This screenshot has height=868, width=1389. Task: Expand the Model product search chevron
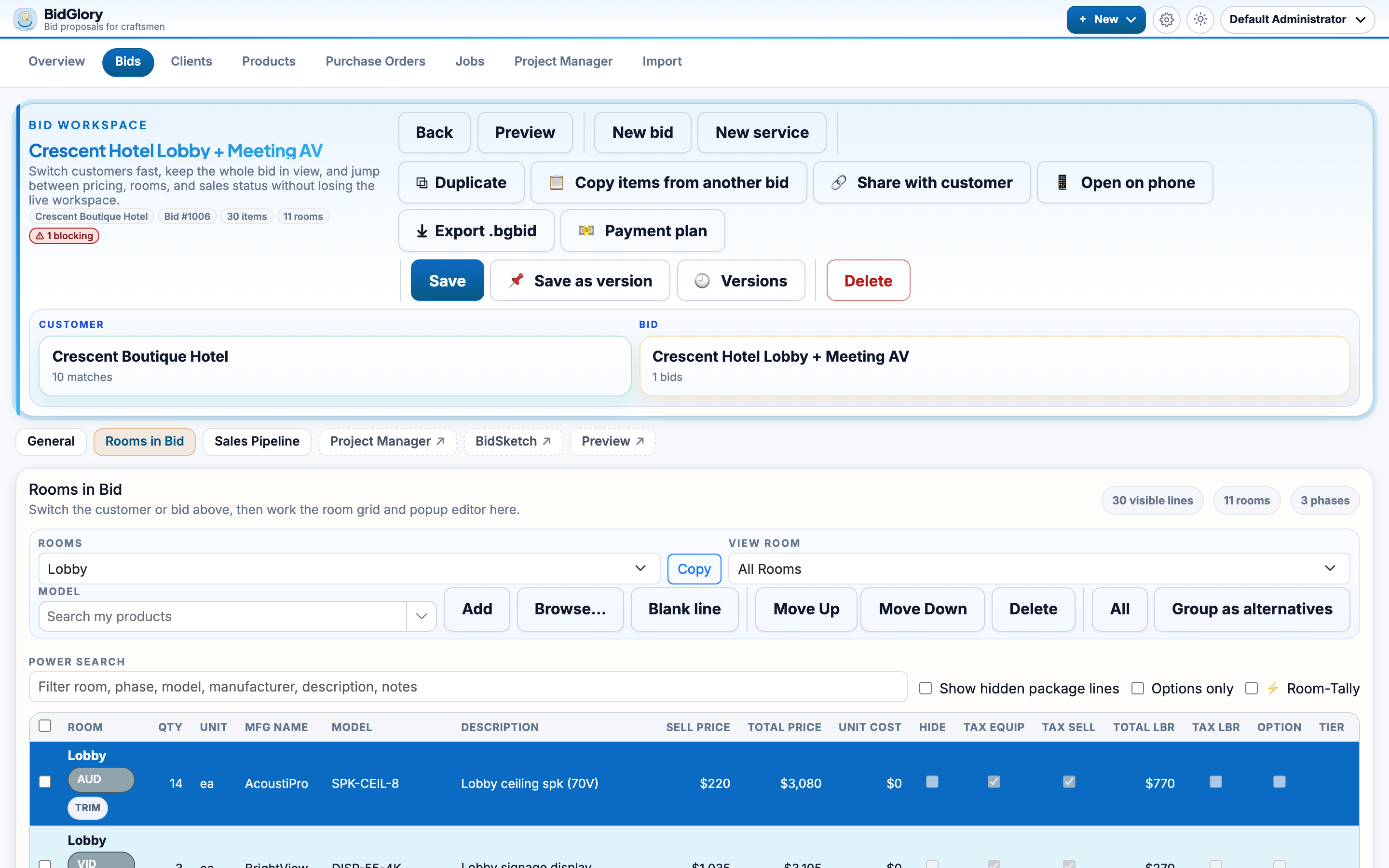coord(422,616)
